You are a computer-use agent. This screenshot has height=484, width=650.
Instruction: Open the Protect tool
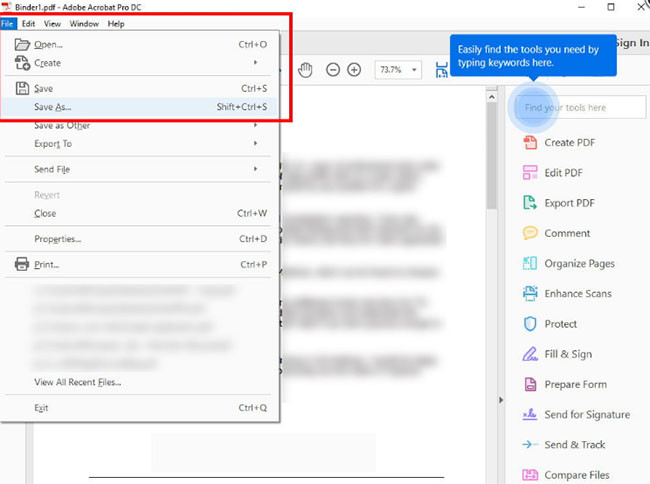(x=560, y=324)
